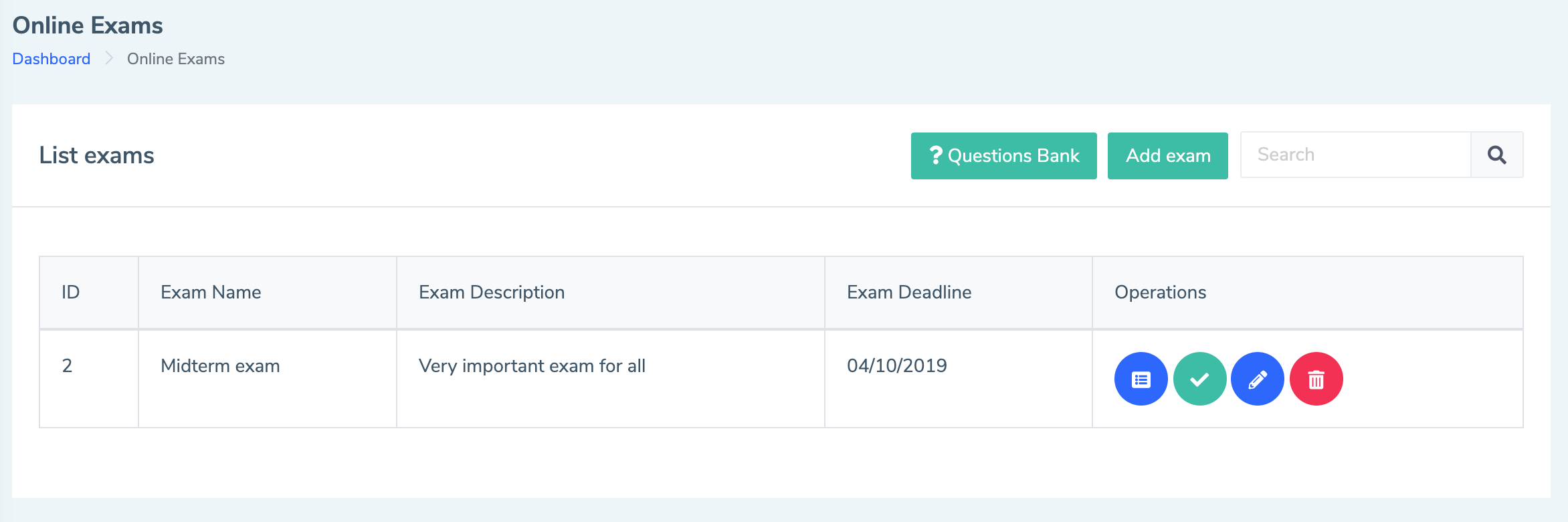Click the 04/10/2019 deadline cell

896,366
